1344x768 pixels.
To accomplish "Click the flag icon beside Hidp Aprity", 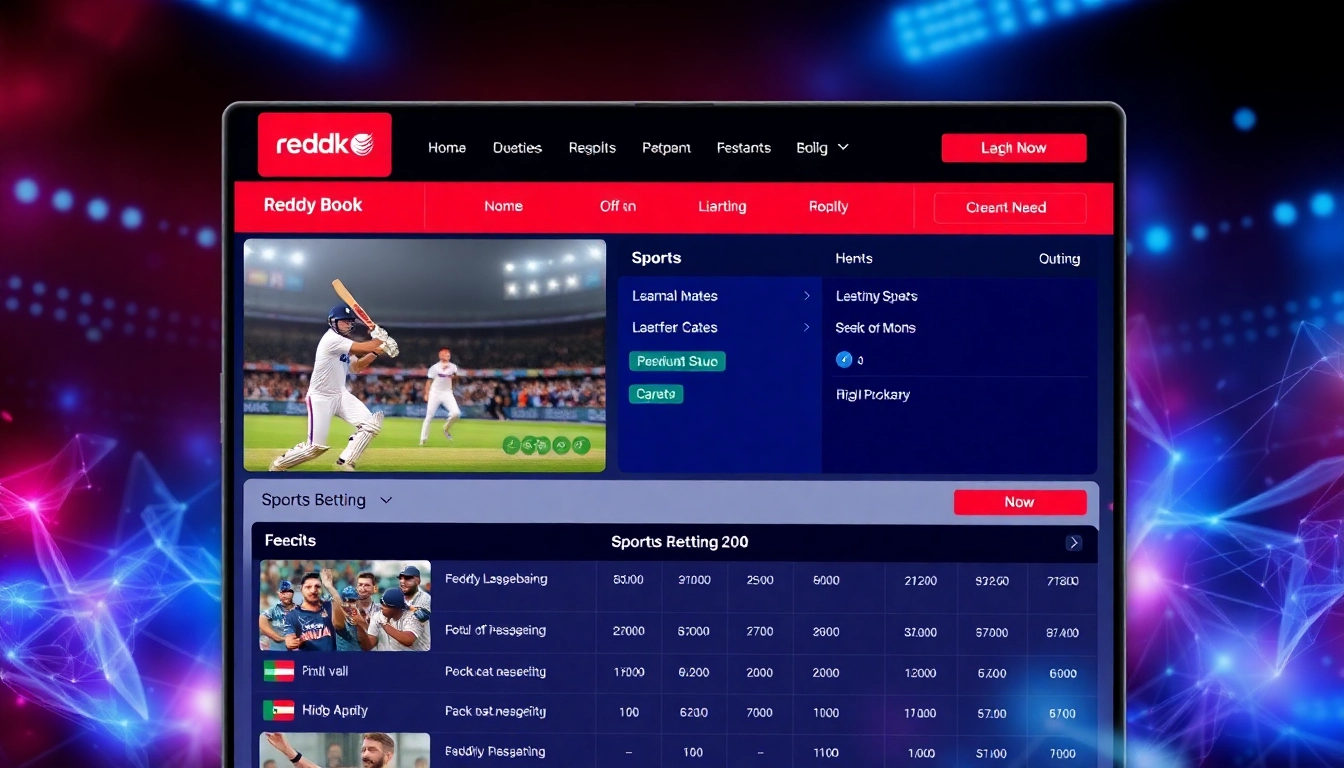I will [x=278, y=711].
